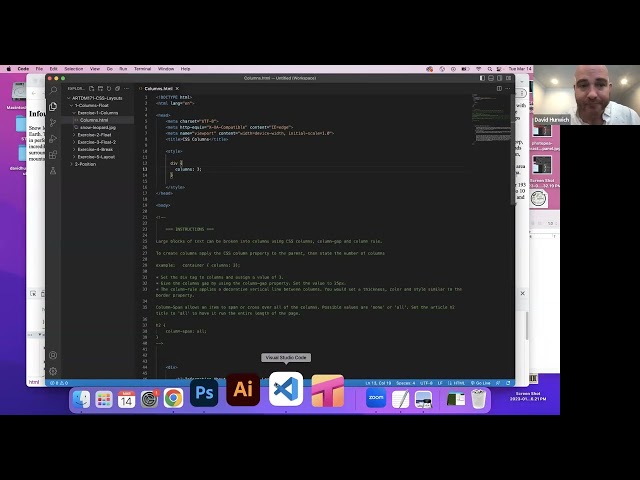Open the Source Control view

click(x=53, y=122)
